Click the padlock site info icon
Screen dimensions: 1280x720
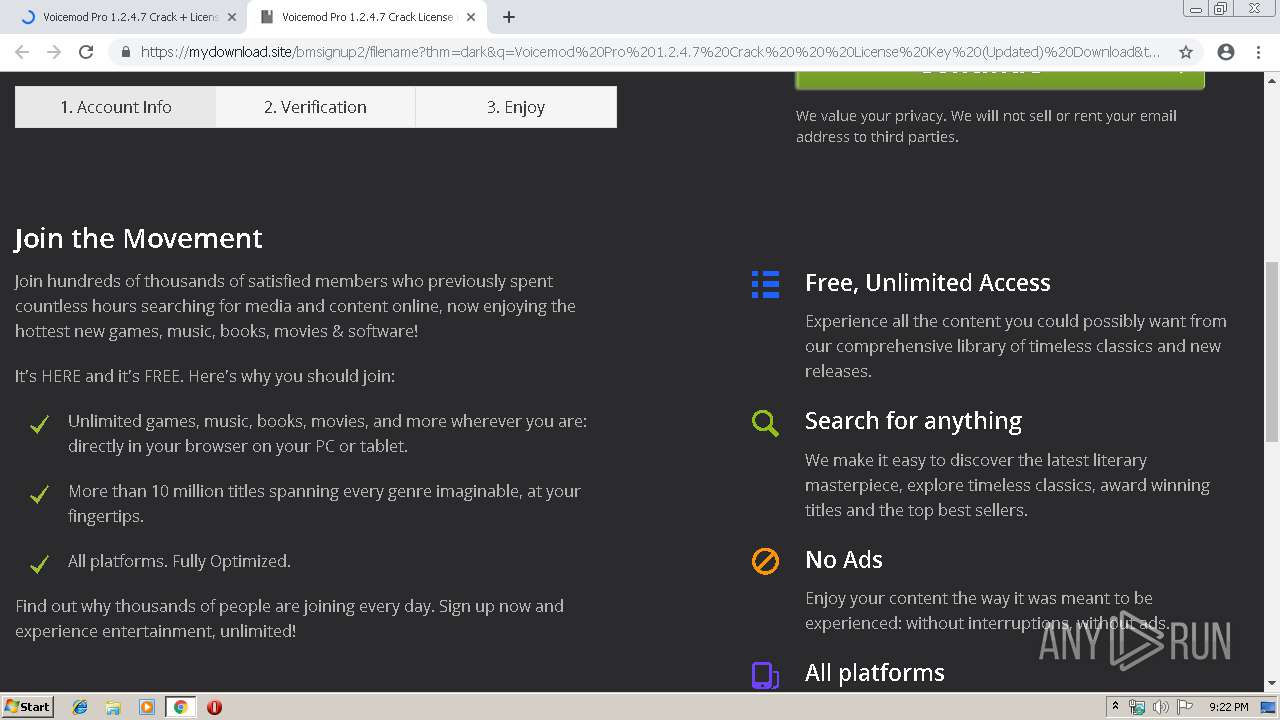[x=126, y=52]
